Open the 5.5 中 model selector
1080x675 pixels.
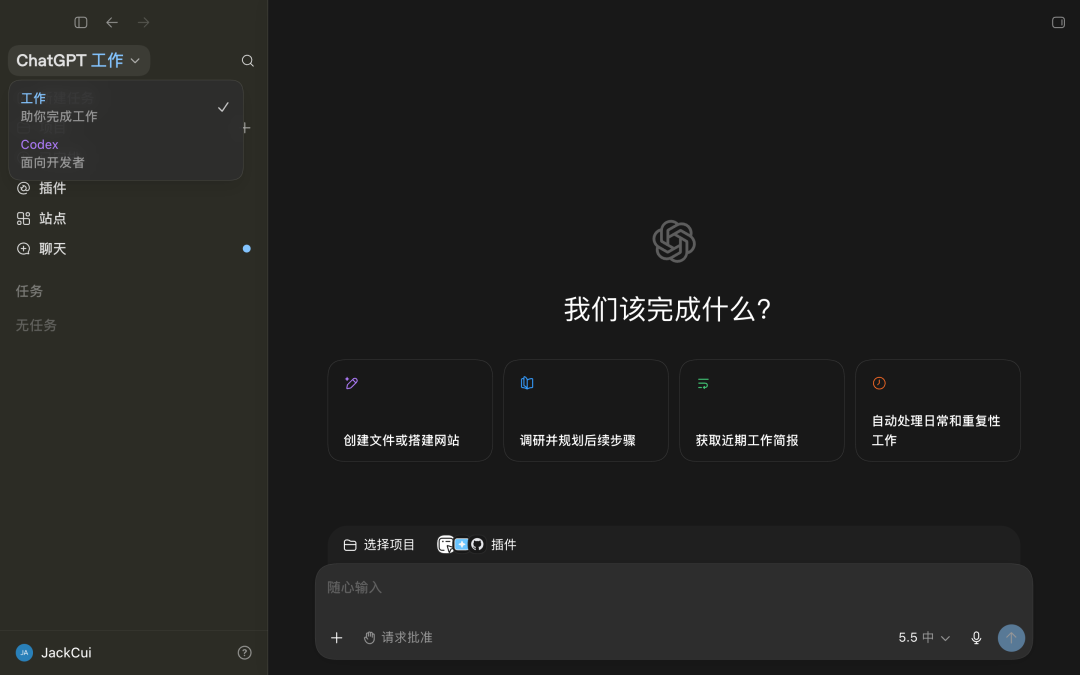click(924, 638)
